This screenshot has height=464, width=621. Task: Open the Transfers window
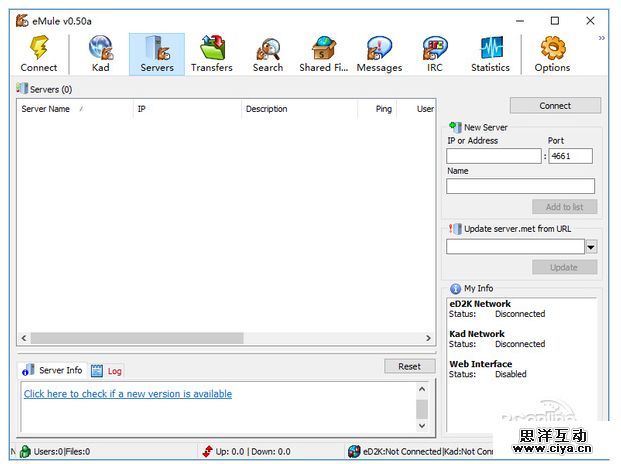(x=211, y=48)
